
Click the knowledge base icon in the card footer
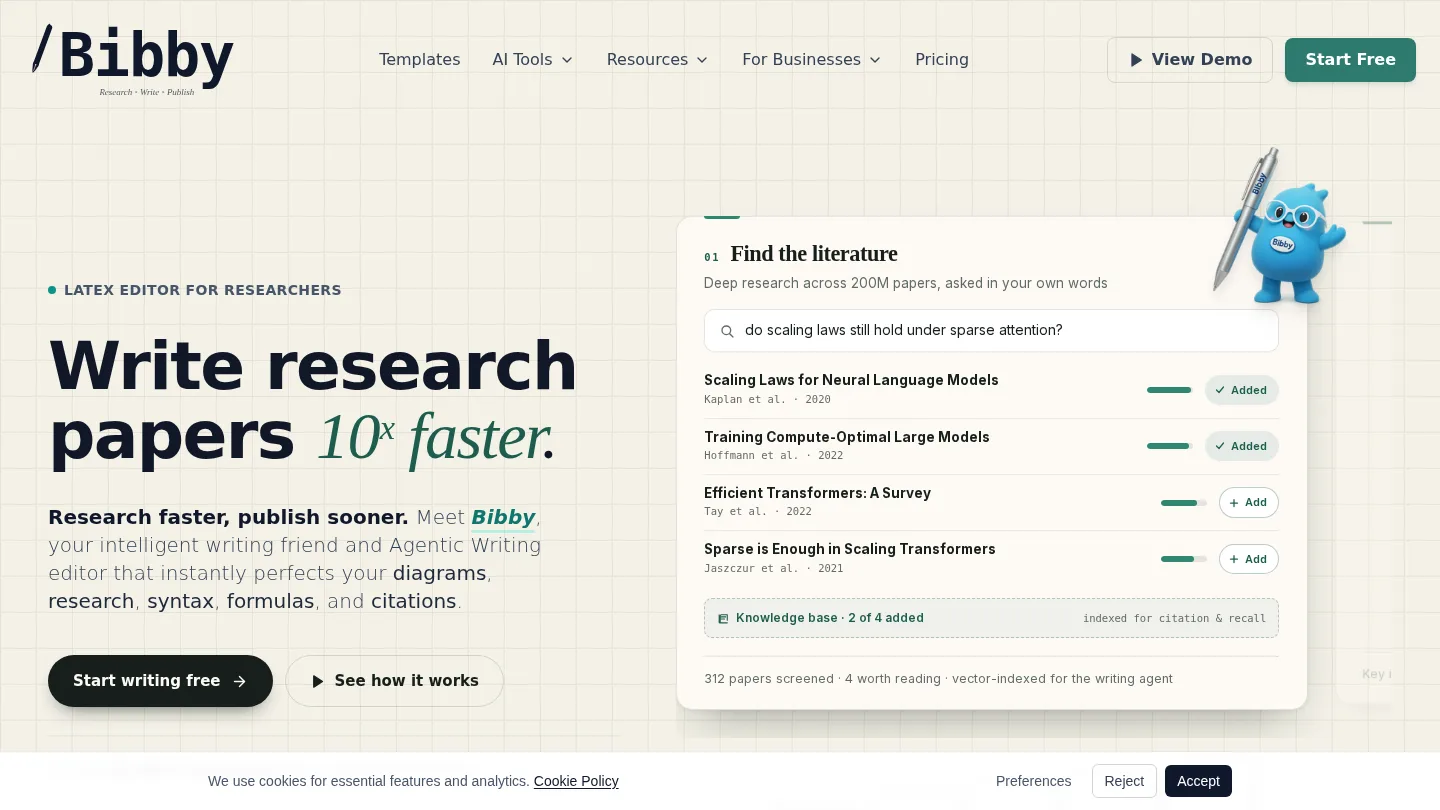[723, 619]
